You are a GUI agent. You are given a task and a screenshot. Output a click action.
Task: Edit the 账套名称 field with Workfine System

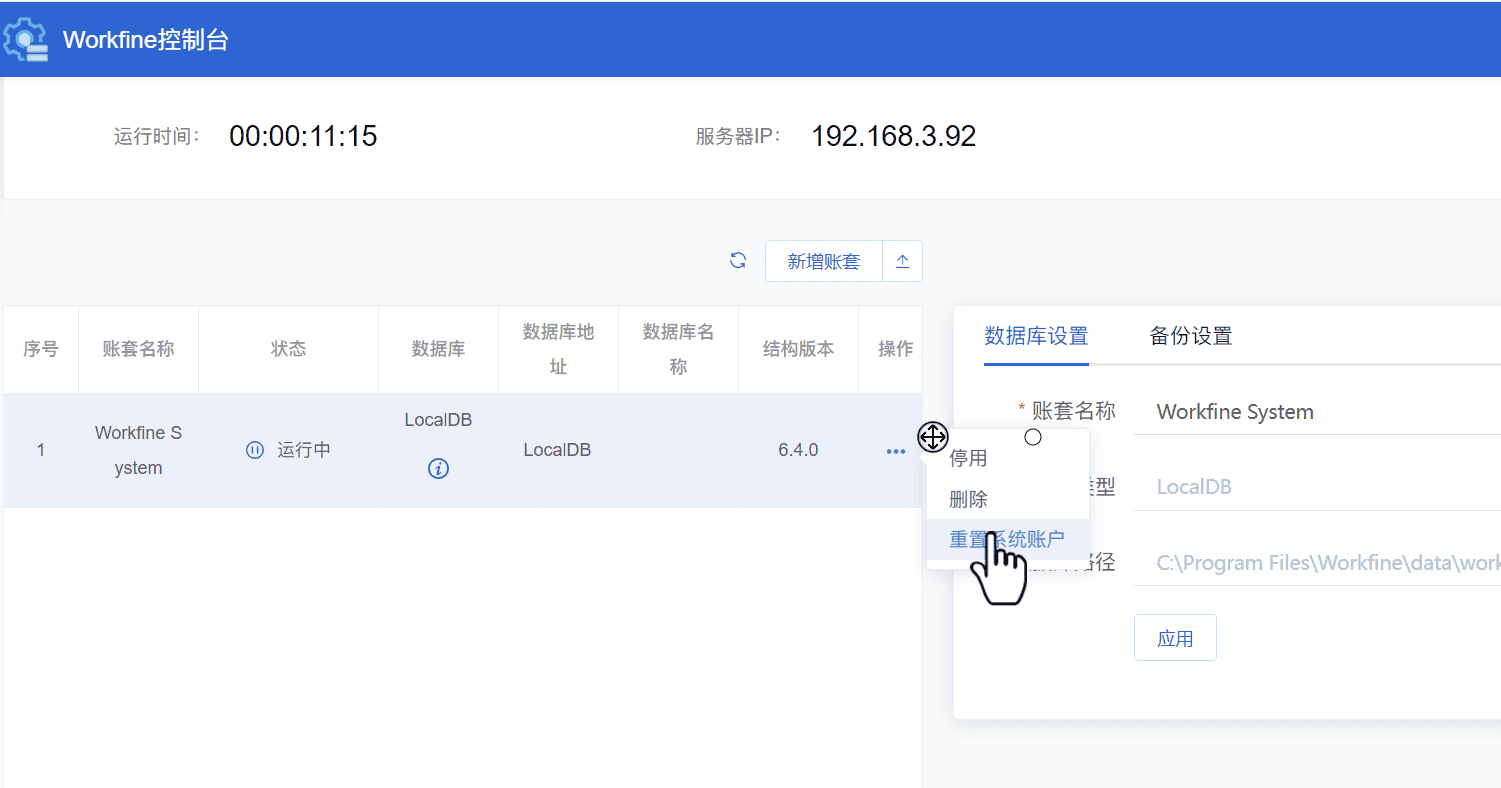tap(1317, 412)
